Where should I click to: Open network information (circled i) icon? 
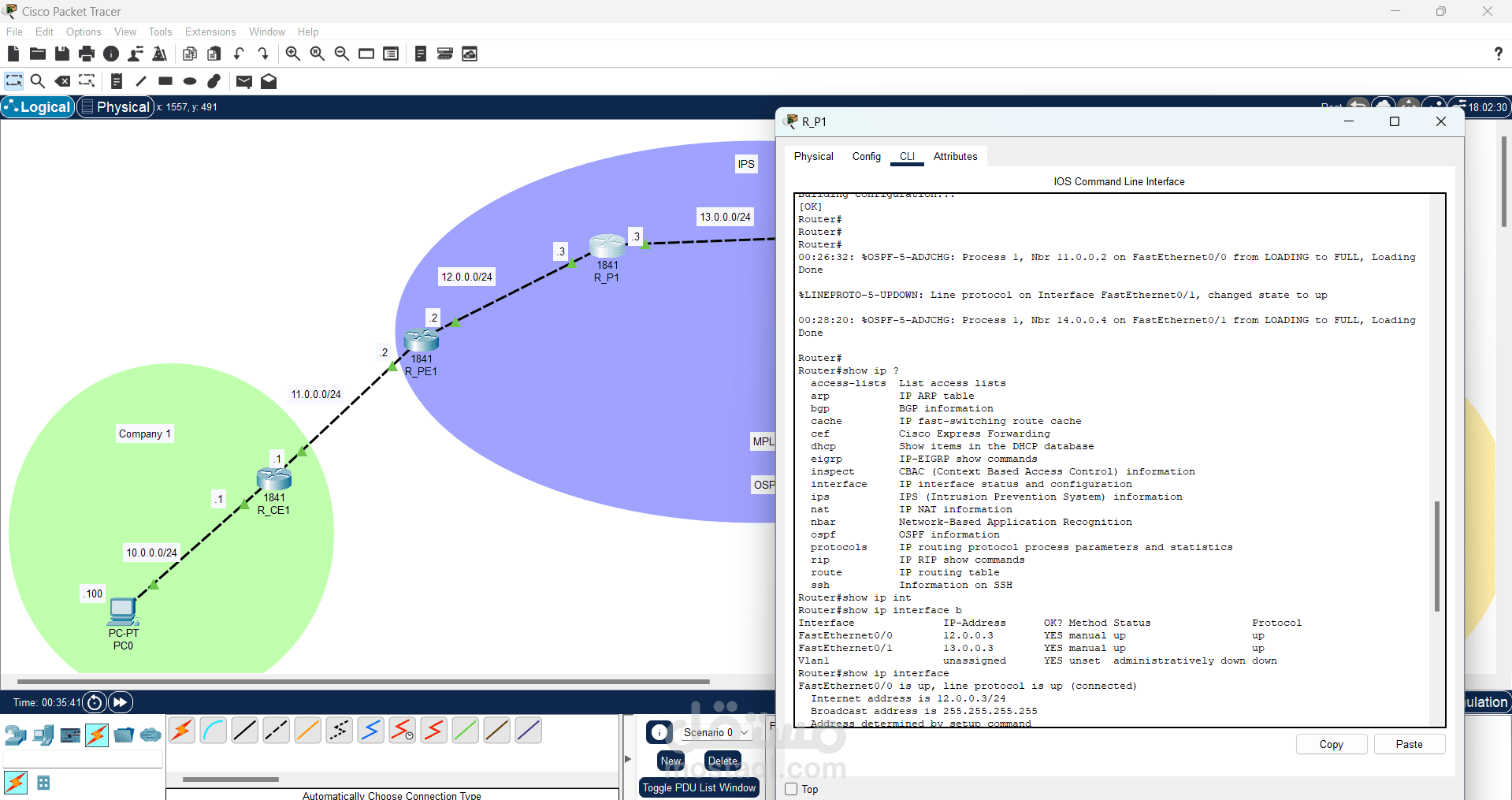click(111, 54)
